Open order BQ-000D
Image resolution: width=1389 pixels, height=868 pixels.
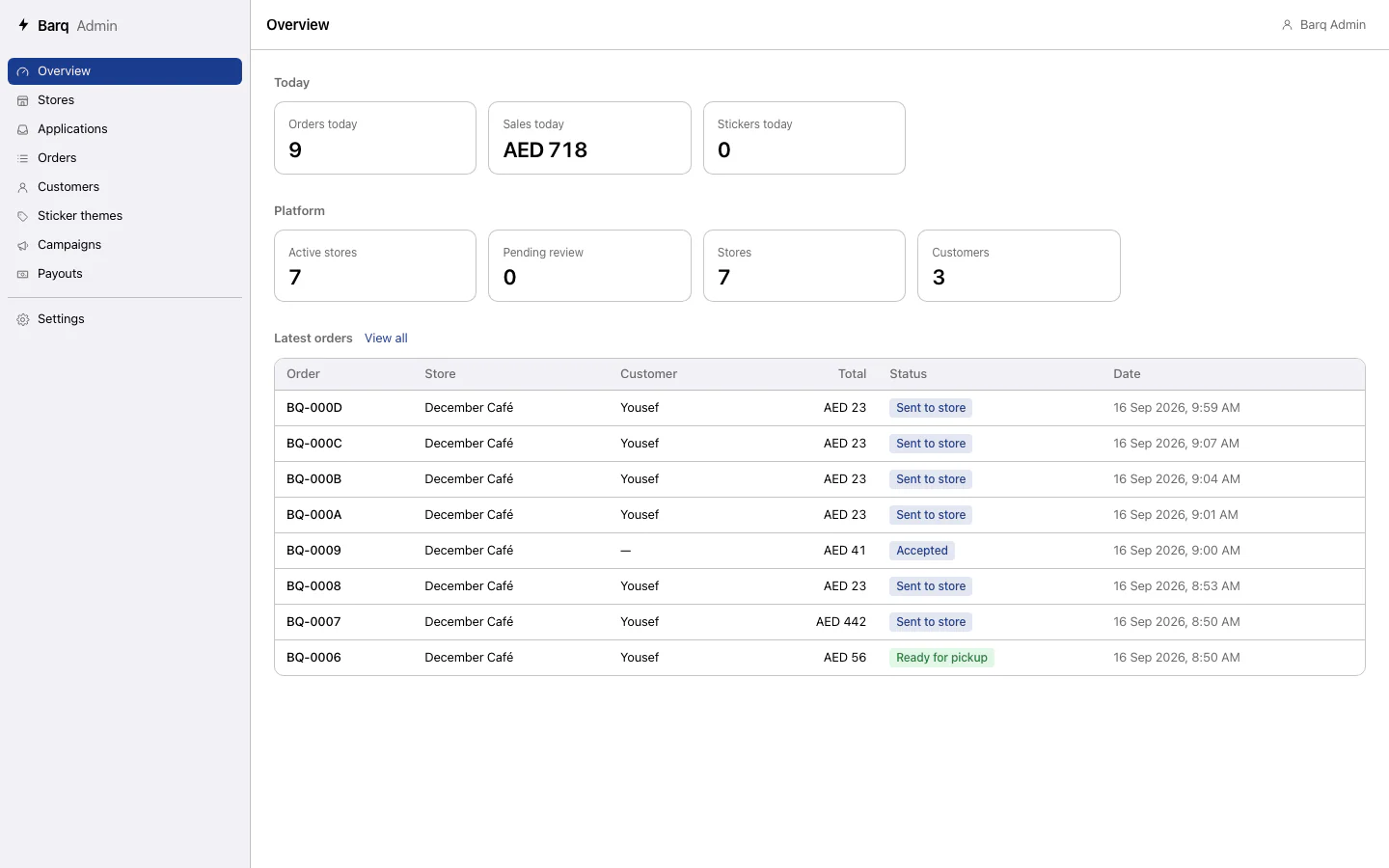314,408
